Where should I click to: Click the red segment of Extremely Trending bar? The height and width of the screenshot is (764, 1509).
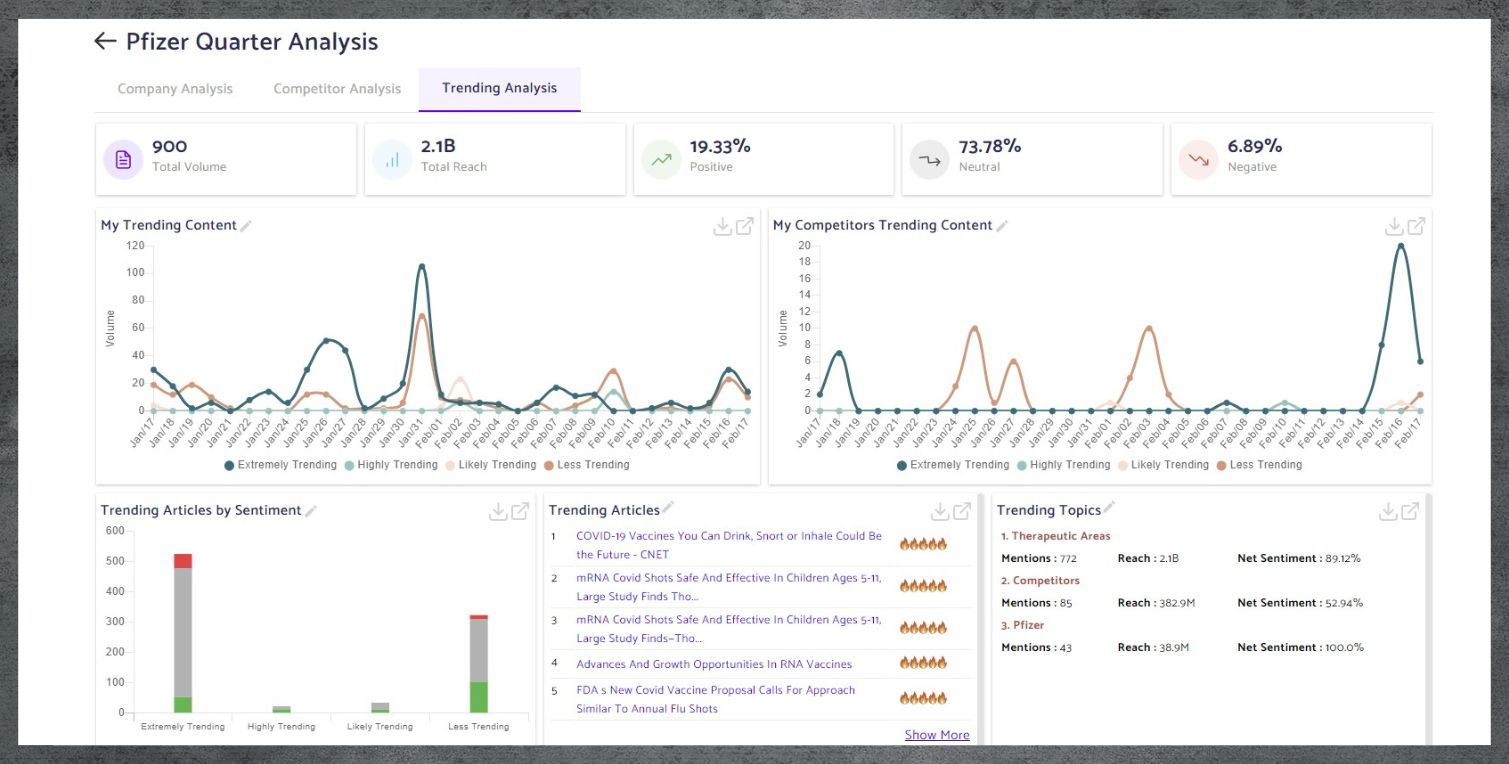click(x=183, y=561)
